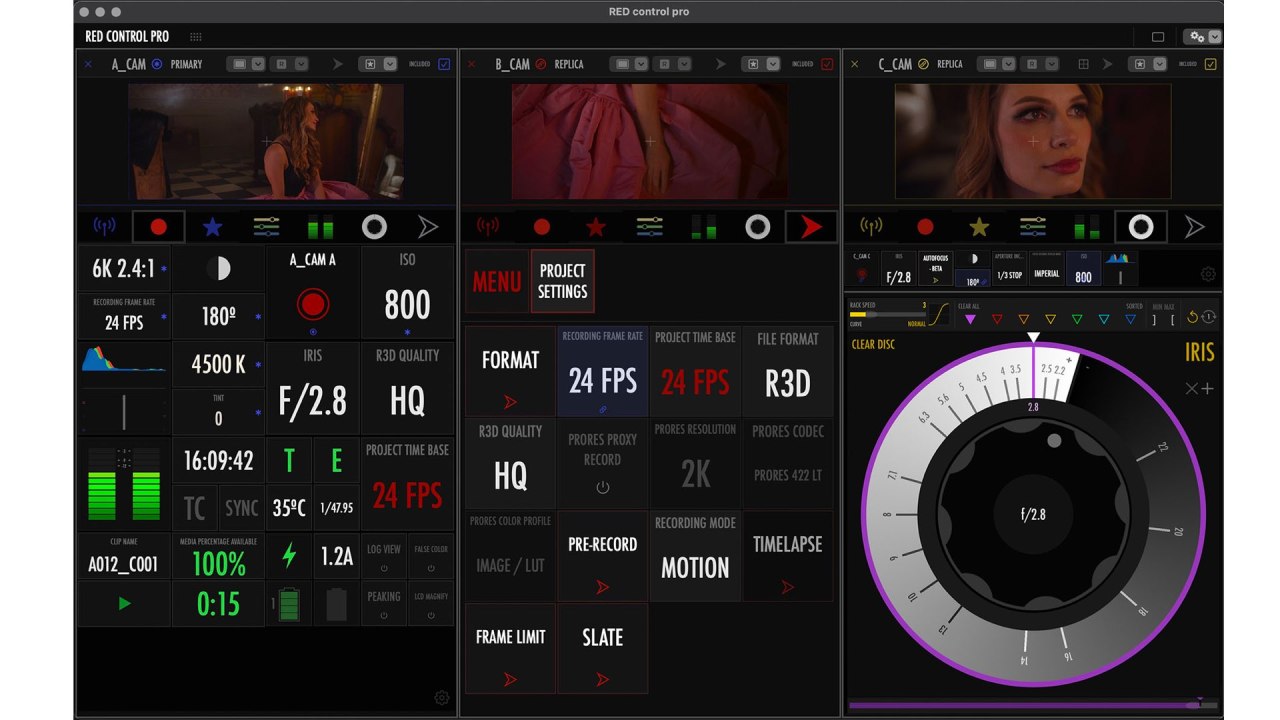This screenshot has height=720, width=1280.
Task: Click C_CAM wireless connection icon
Action: [872, 227]
